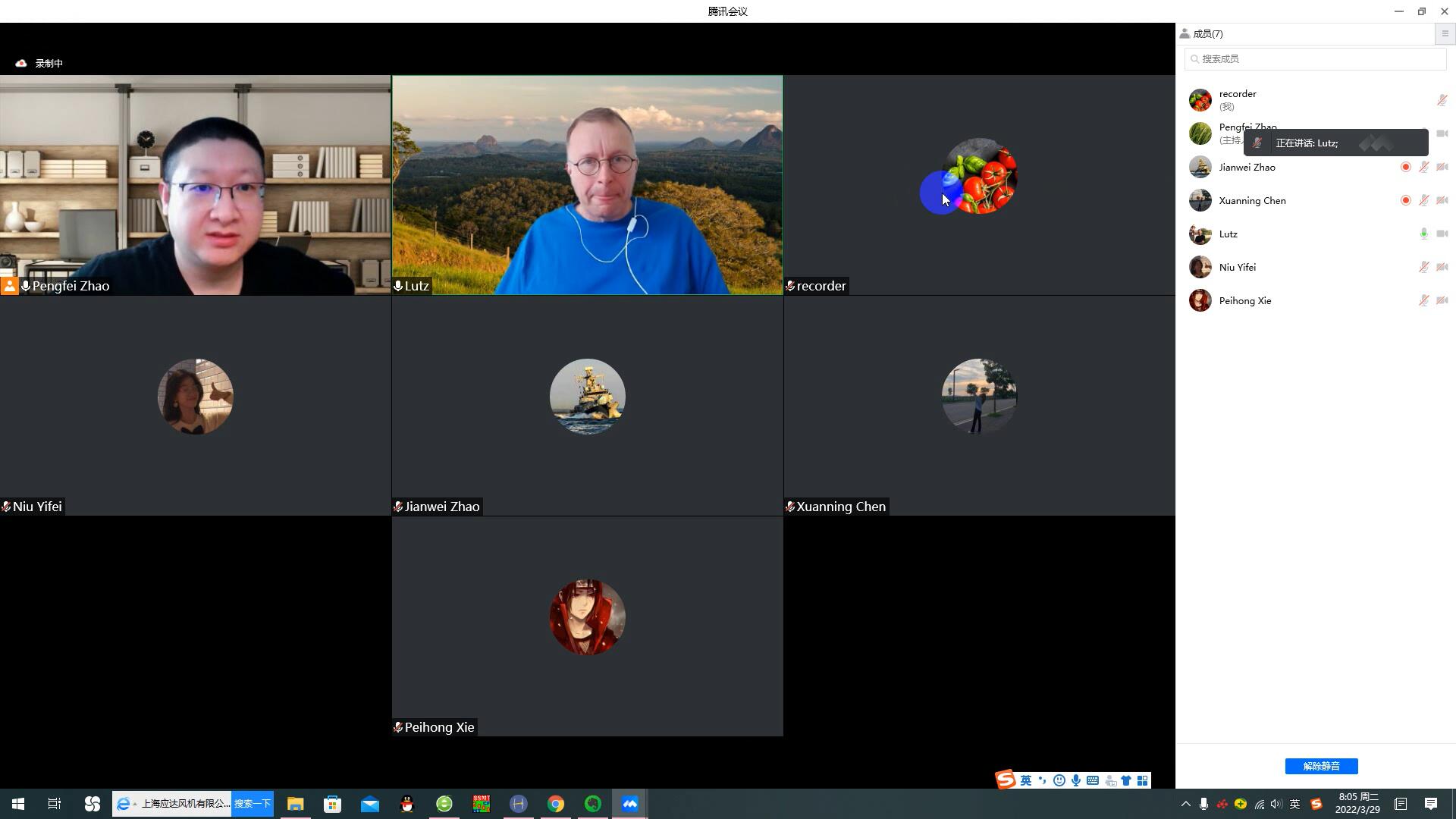Select Peihong Xie in member list
This screenshot has height=819, width=1456.
click(1244, 300)
